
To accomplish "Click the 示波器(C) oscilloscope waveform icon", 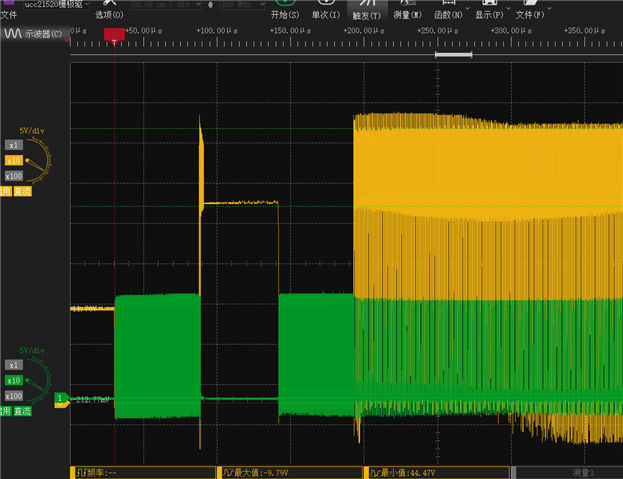I will tap(13, 33).
